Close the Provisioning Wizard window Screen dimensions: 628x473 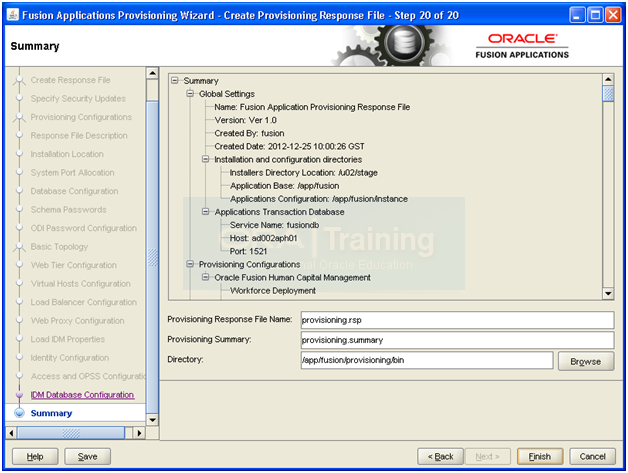[x=613, y=15]
